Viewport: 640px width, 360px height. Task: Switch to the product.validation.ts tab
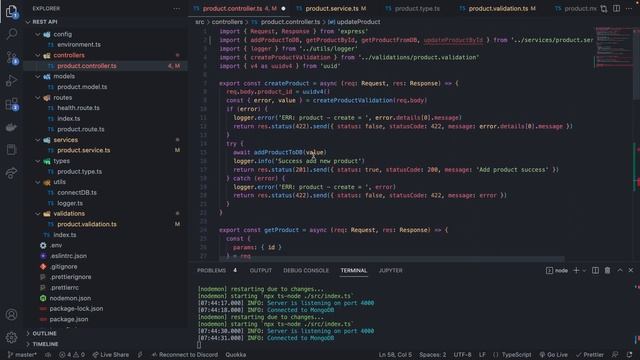tap(498, 9)
